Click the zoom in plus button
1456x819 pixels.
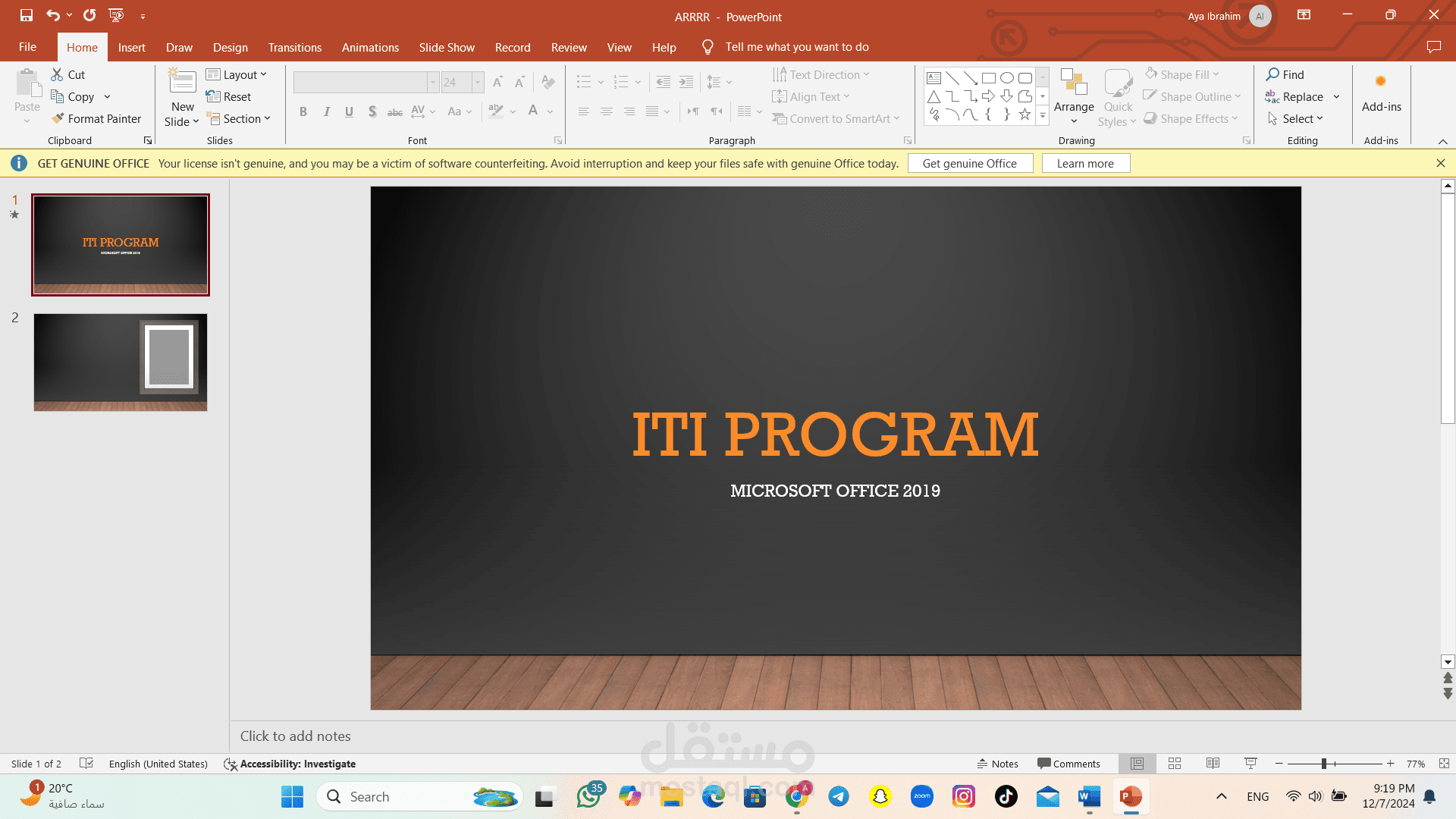point(1390,764)
